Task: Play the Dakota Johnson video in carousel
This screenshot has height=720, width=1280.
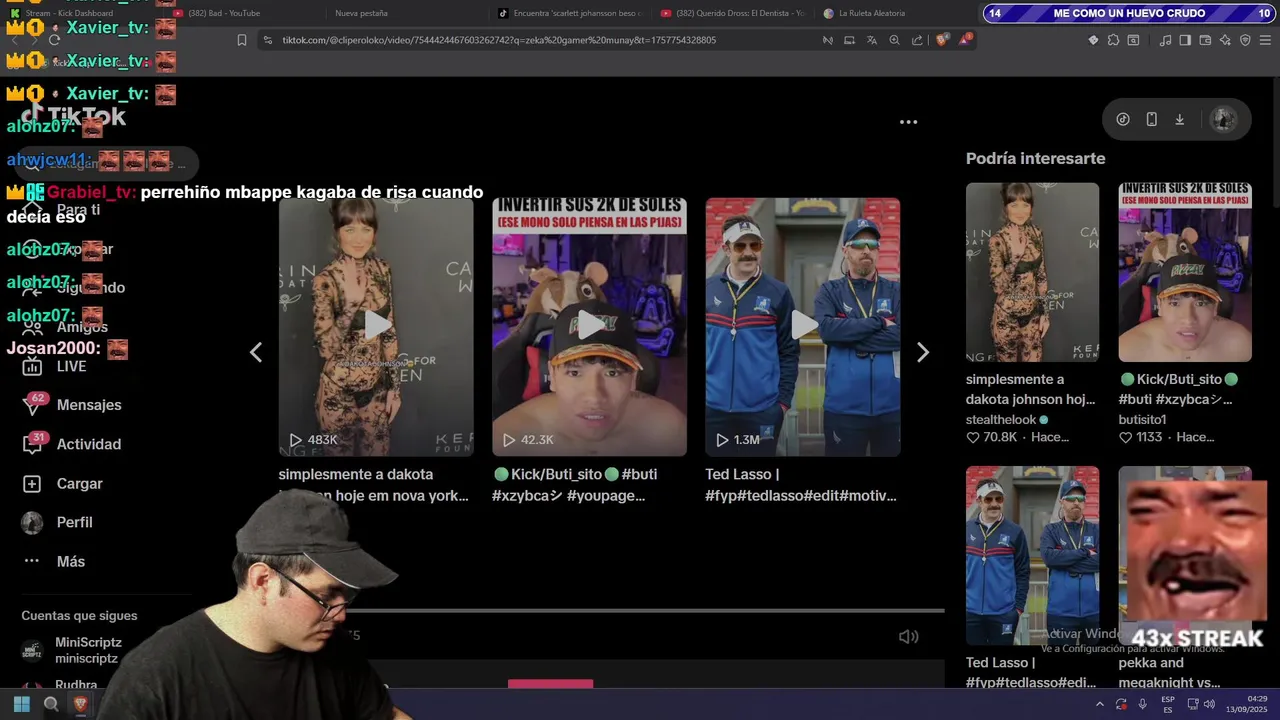Action: [376, 326]
